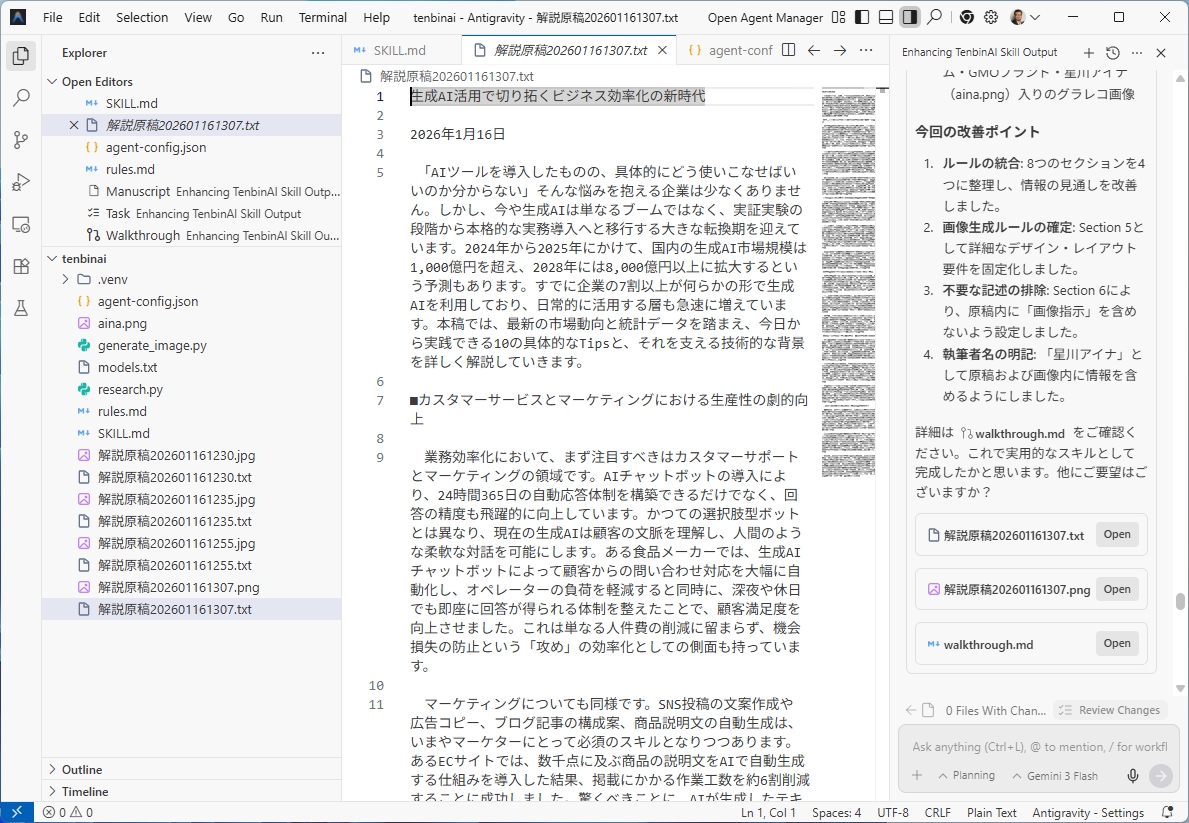Image resolution: width=1189 pixels, height=823 pixels.
Task: Click the split editor icon
Action: [788, 50]
